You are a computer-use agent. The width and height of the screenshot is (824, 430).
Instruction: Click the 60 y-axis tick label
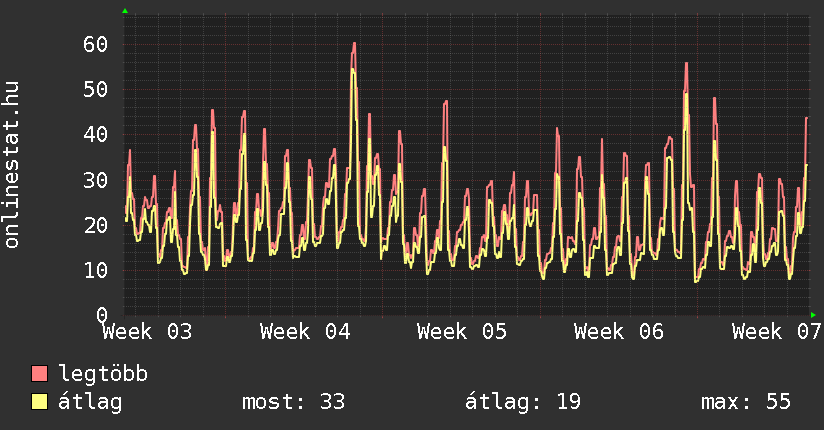point(95,44)
